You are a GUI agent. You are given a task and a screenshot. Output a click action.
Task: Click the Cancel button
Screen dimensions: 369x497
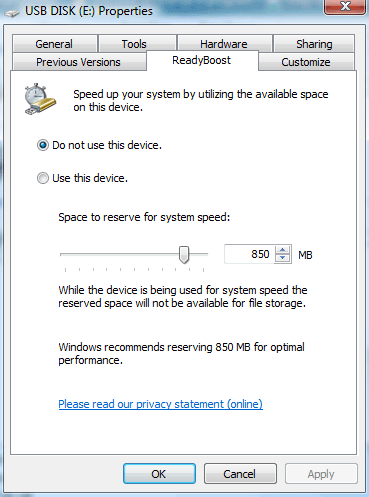240,474
